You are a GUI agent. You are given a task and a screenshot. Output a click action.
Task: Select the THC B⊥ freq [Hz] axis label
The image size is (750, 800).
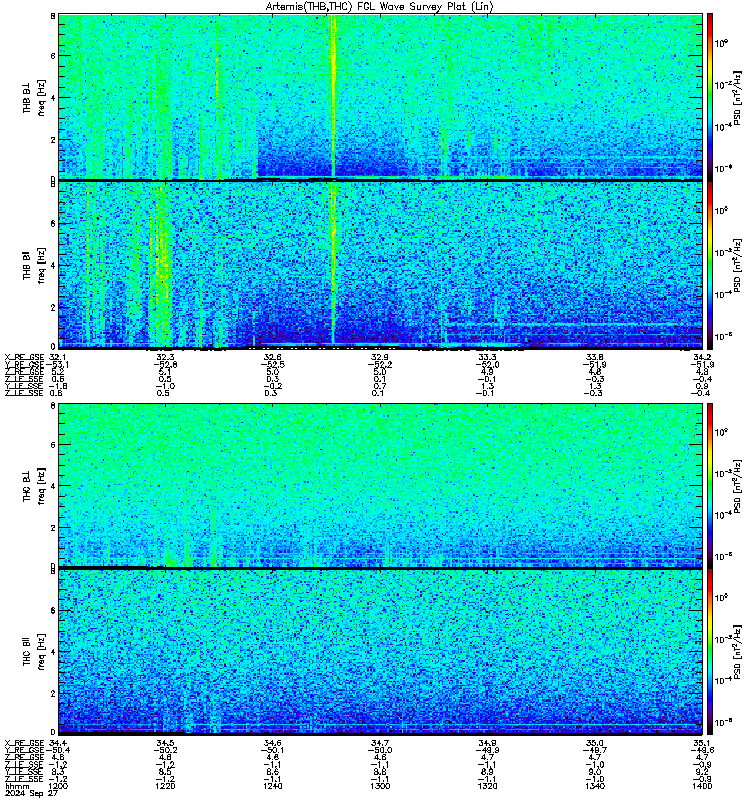point(34,486)
